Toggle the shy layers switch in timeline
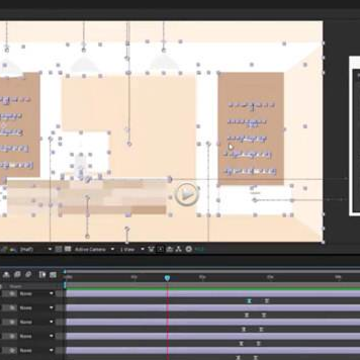This screenshot has height=360, width=360. click(6, 275)
